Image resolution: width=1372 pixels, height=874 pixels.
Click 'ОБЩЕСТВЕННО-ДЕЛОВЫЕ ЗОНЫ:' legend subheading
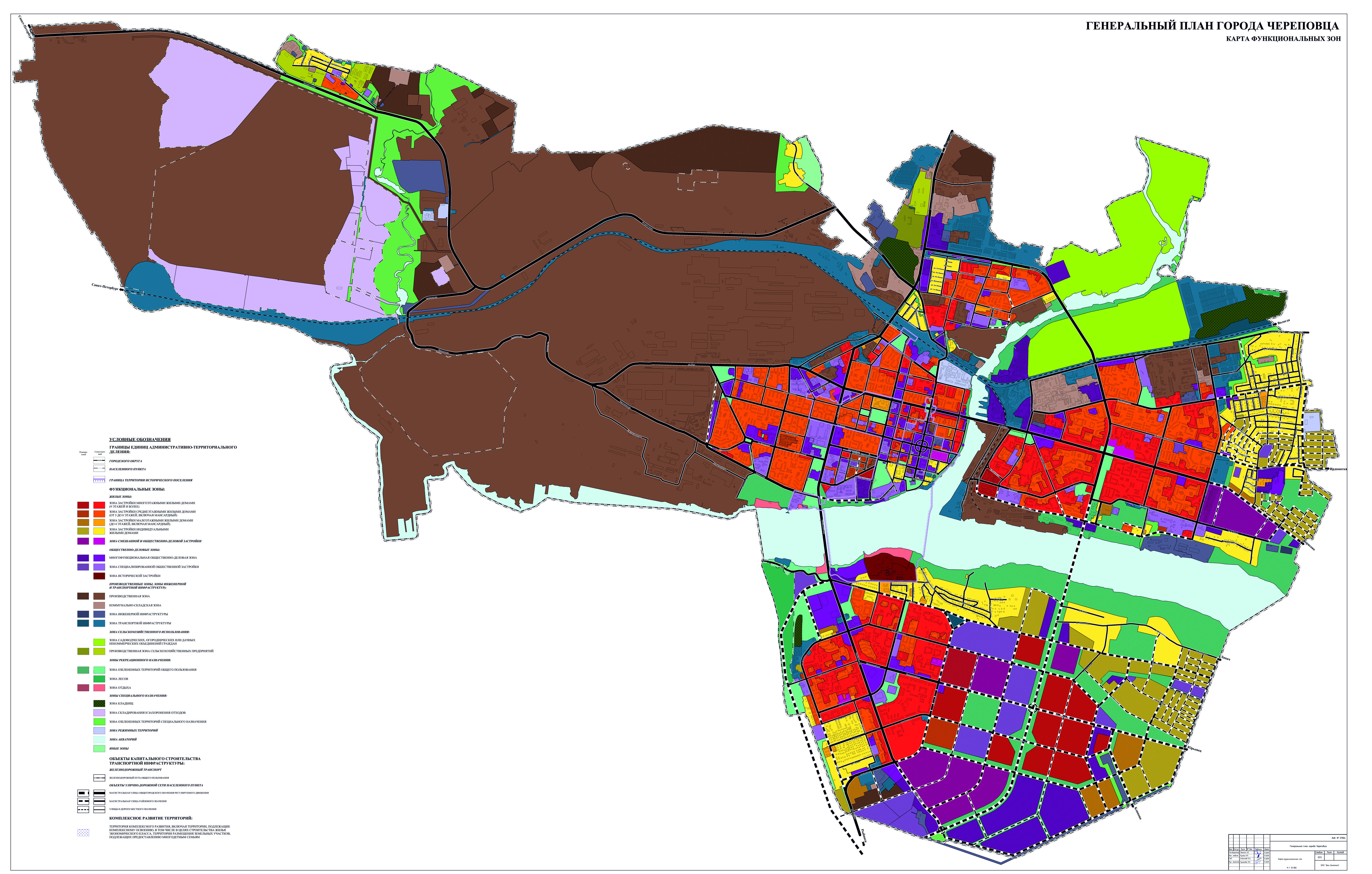(x=134, y=550)
